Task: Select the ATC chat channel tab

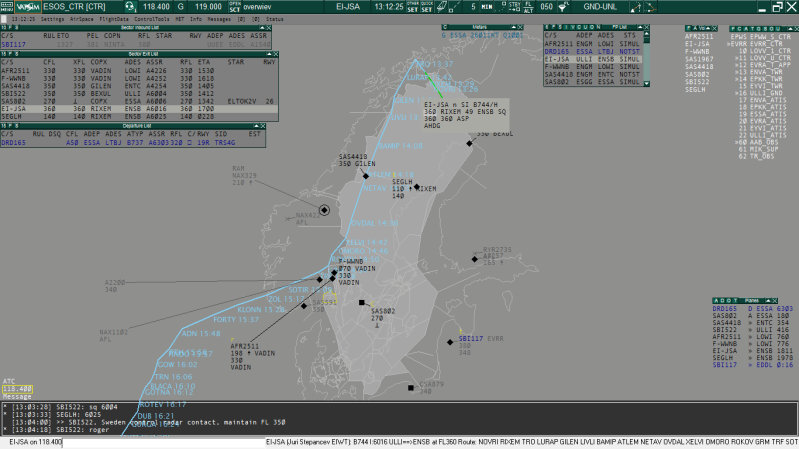Action: [x=10, y=381]
